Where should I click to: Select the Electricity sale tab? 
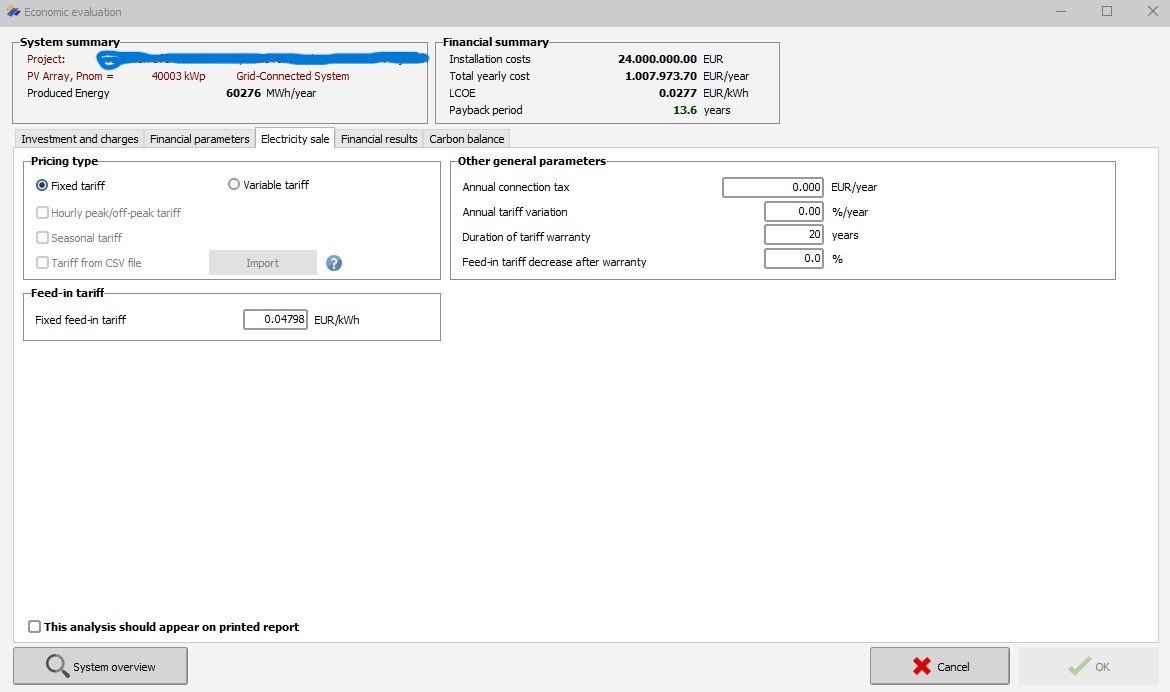[295, 139]
